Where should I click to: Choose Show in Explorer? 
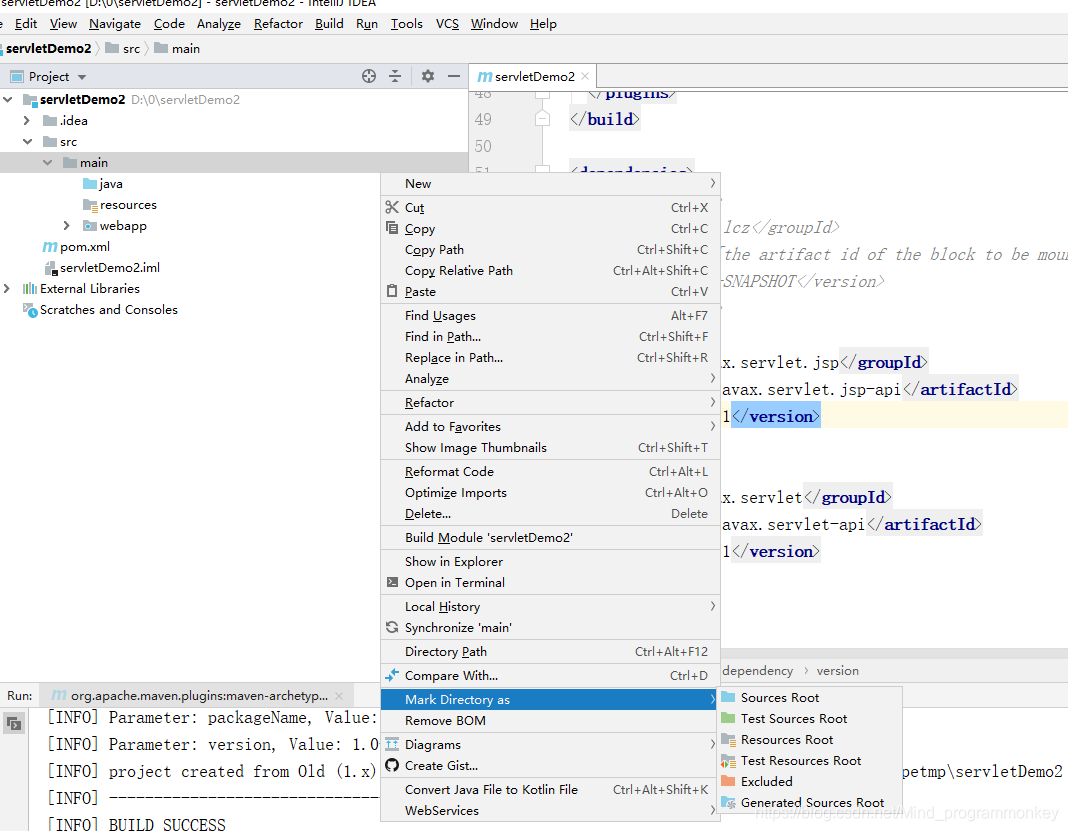pos(550,561)
